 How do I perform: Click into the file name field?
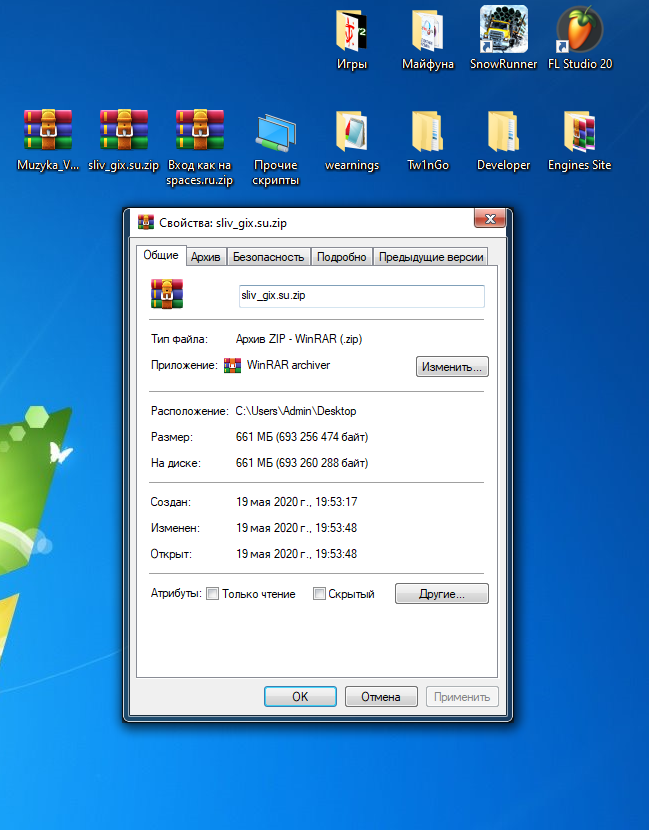point(362,296)
